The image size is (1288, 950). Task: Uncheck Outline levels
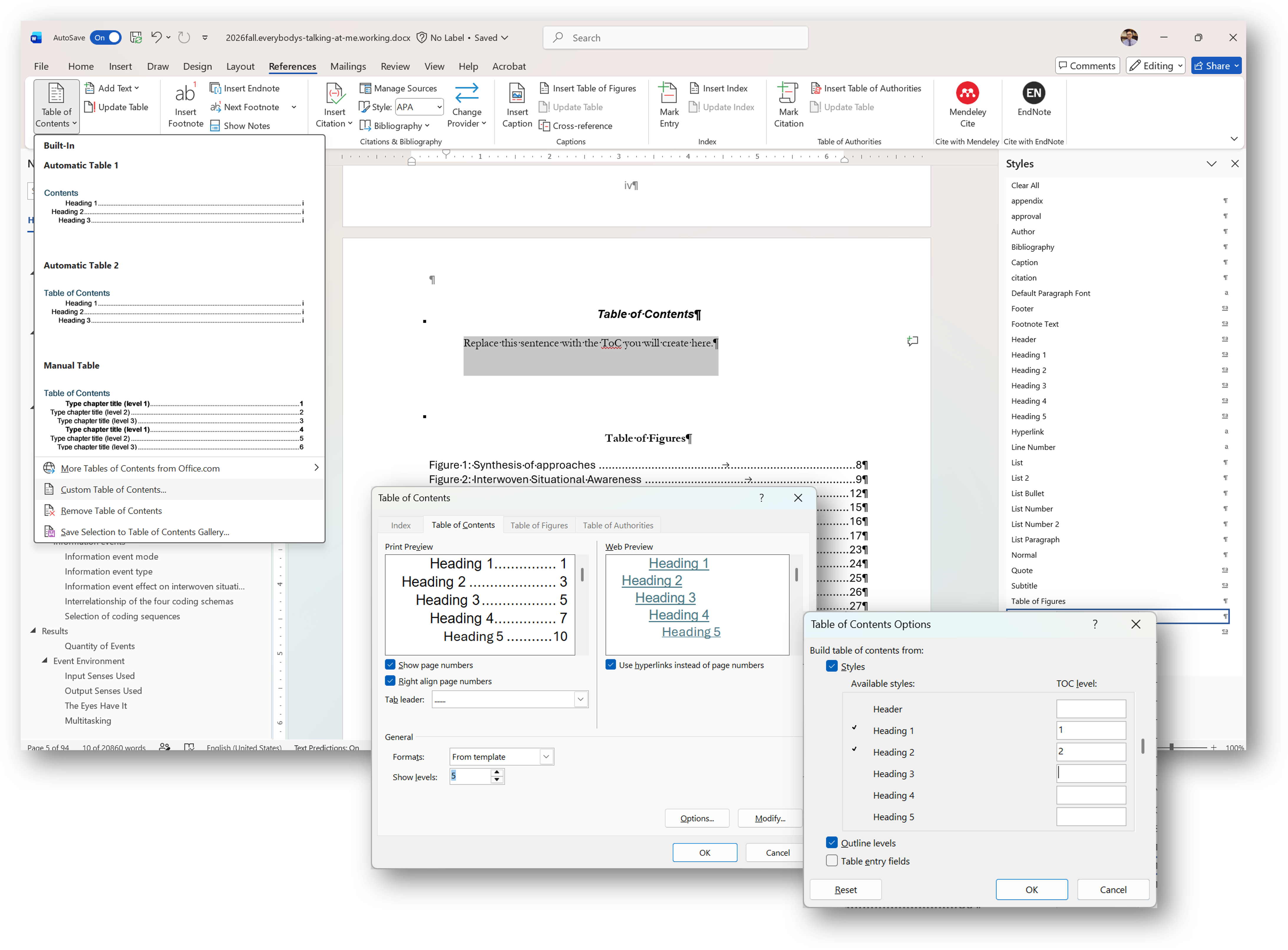(831, 842)
